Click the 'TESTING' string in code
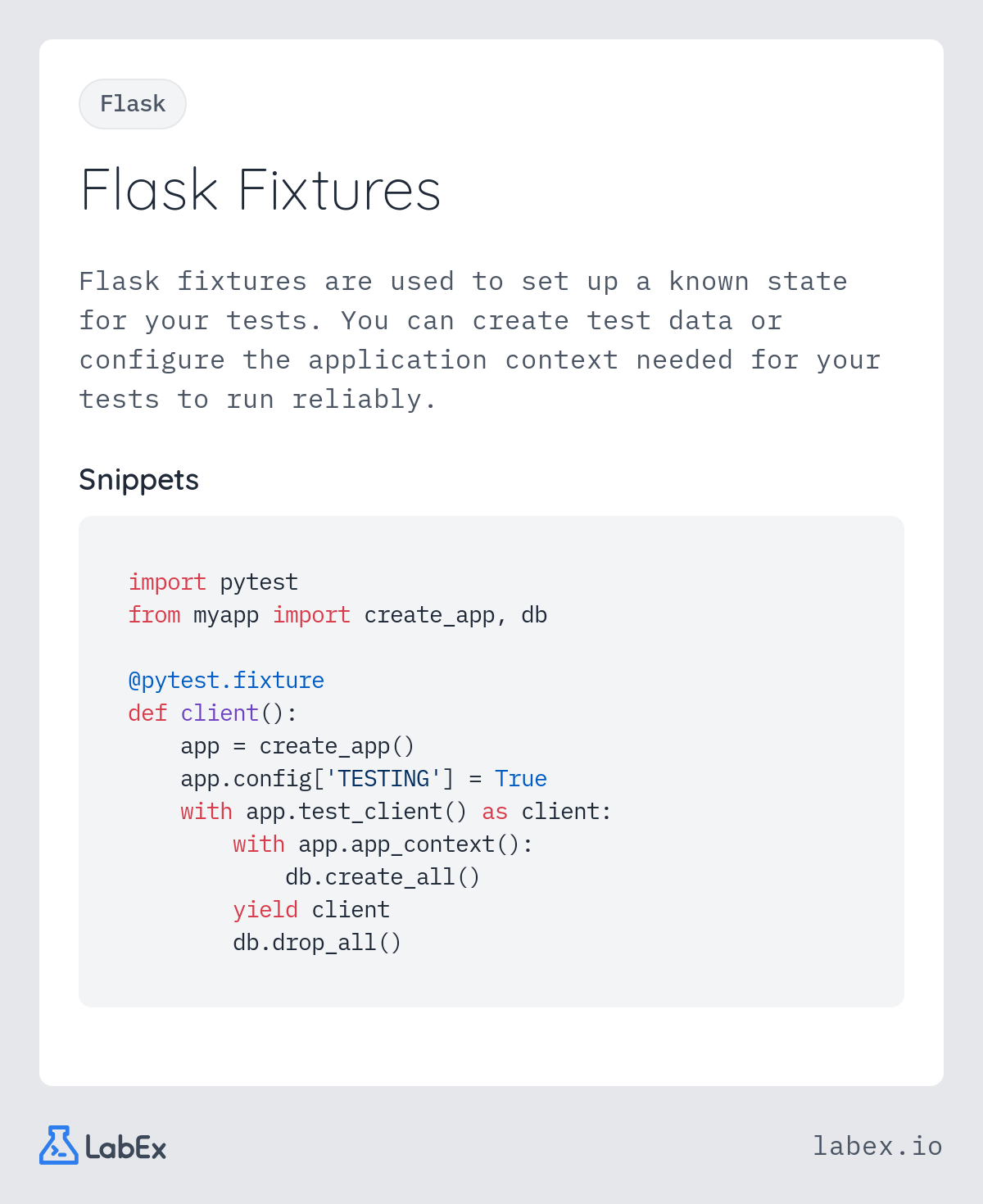Image resolution: width=983 pixels, height=1204 pixels. (383, 779)
